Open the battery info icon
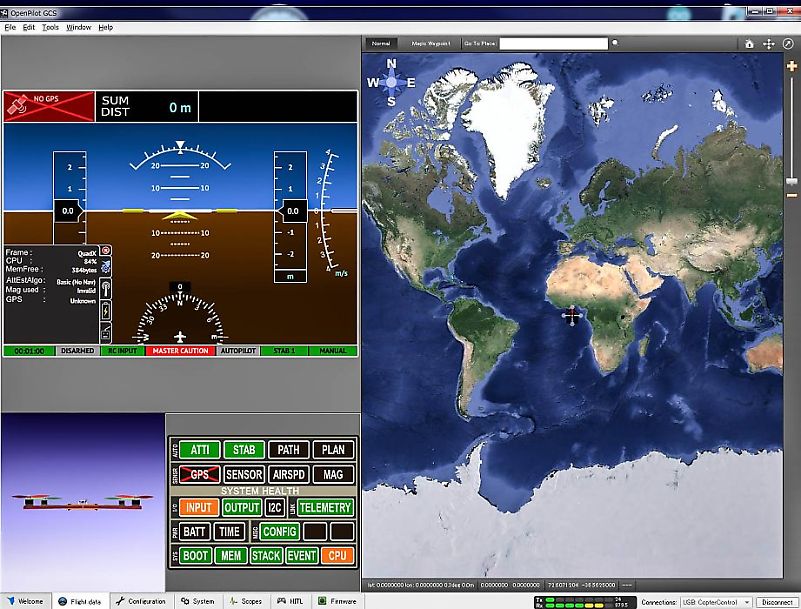Screen dimensions: 801x609 [x=106, y=311]
